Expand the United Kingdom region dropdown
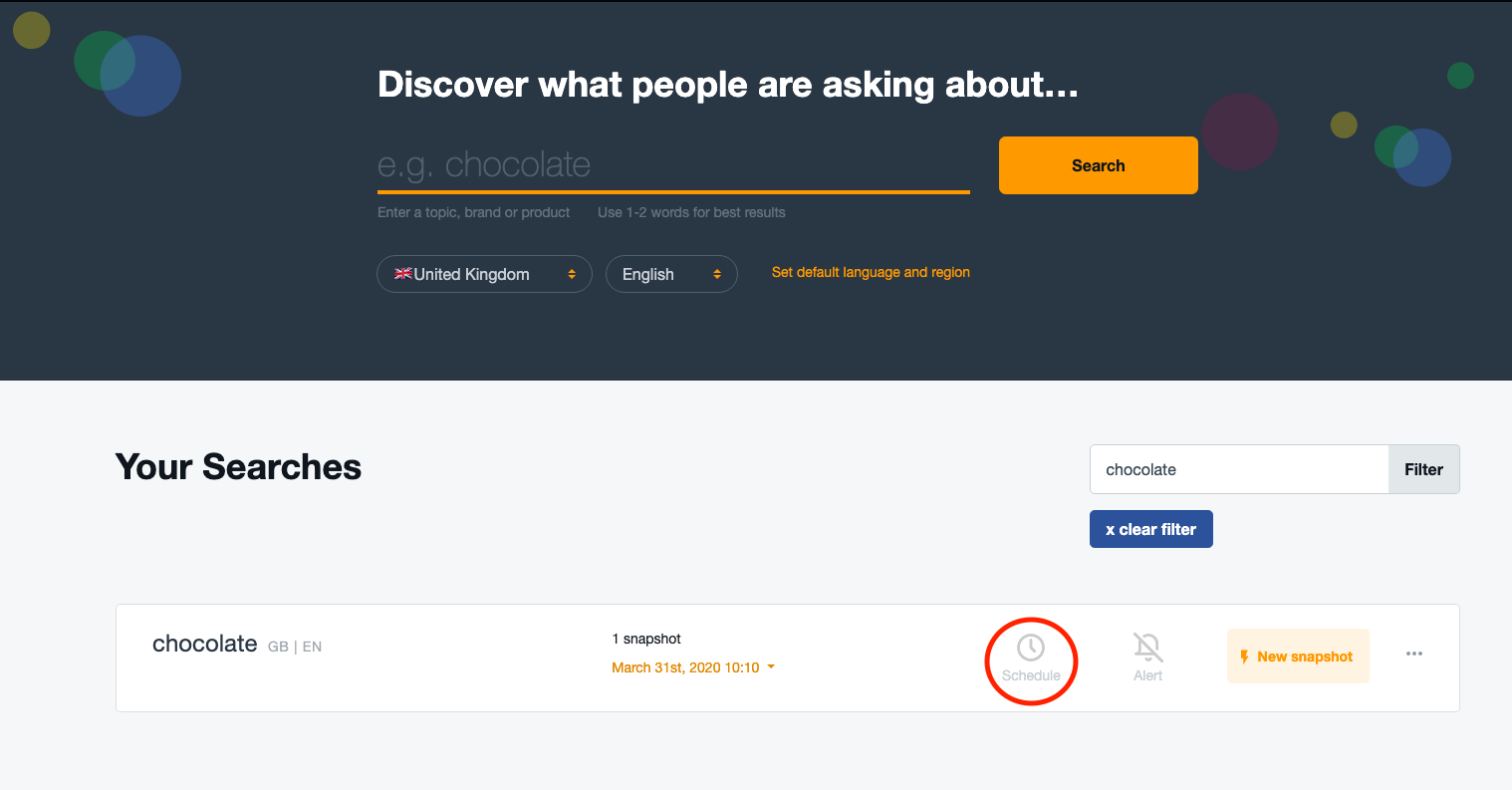The width and height of the screenshot is (1512, 790). tap(484, 273)
